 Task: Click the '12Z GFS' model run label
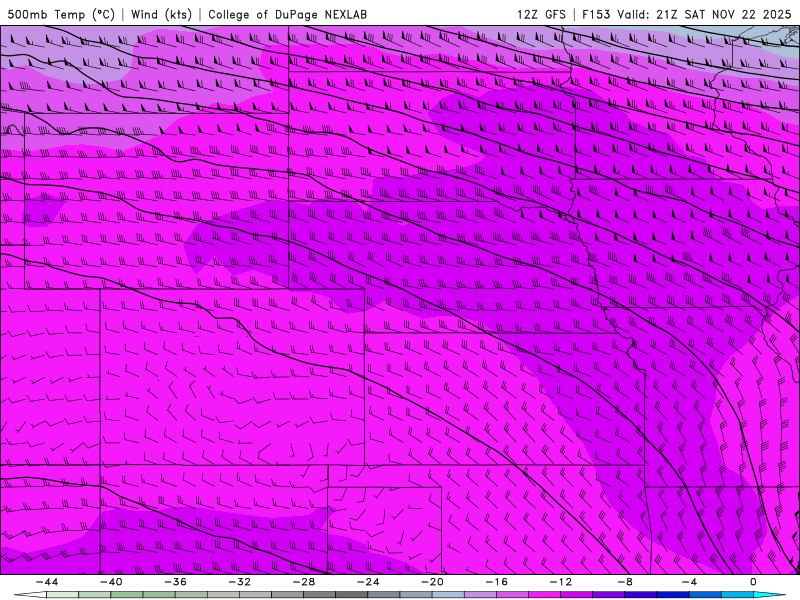coord(541,14)
